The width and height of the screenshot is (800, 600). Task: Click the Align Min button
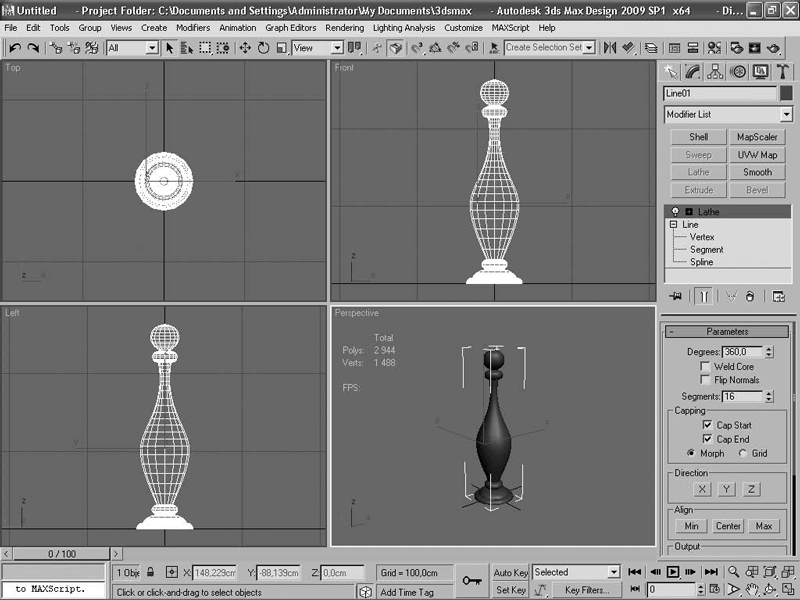691,526
